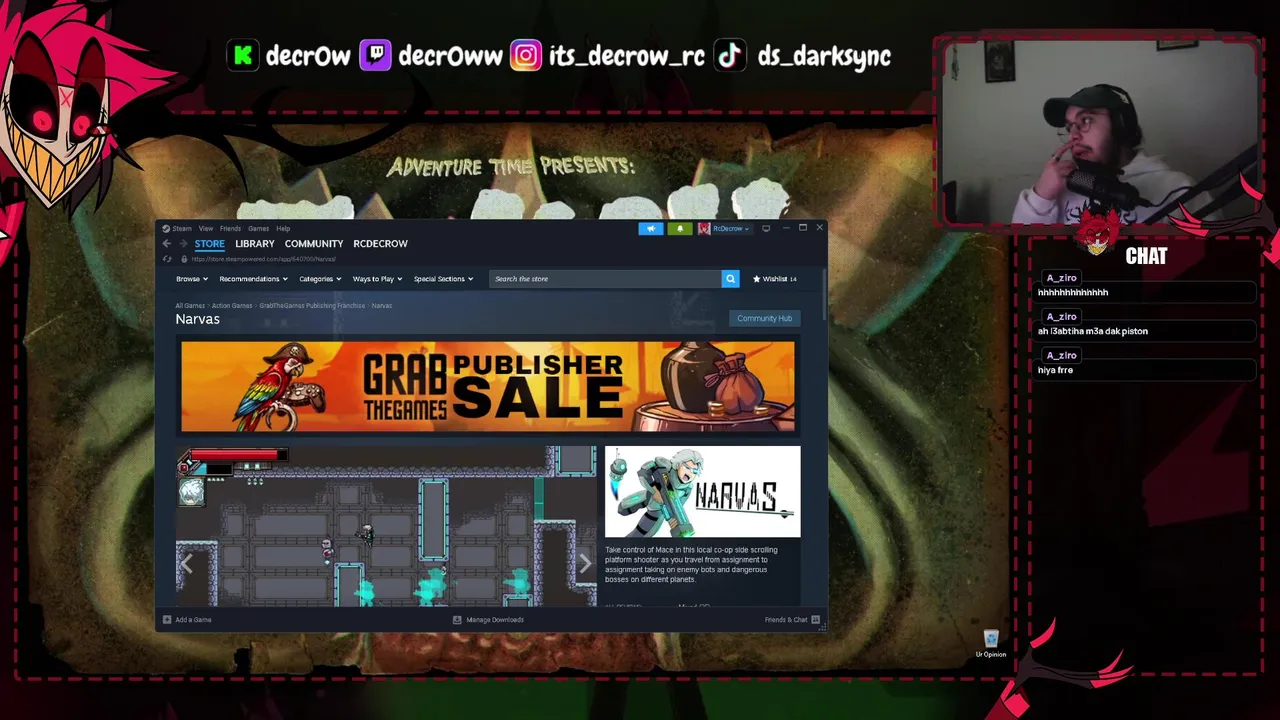Click the Add a Game plus icon
Viewport: 1280px width, 720px height.
click(167, 620)
